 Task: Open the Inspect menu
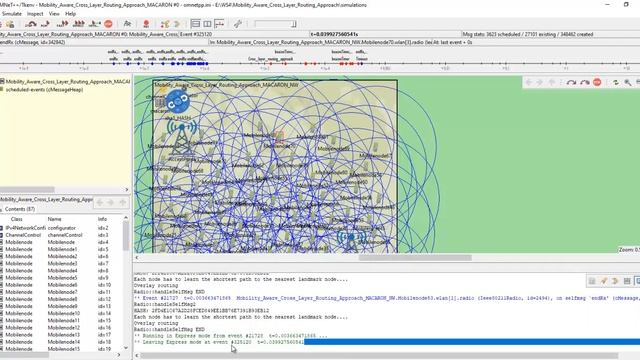coord(35,13)
